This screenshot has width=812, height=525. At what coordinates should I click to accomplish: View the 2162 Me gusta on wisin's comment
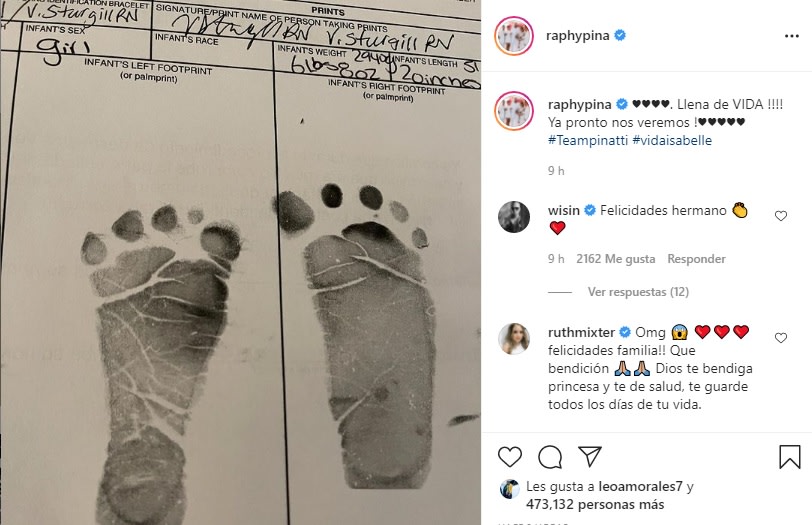pyautogui.click(x=616, y=259)
